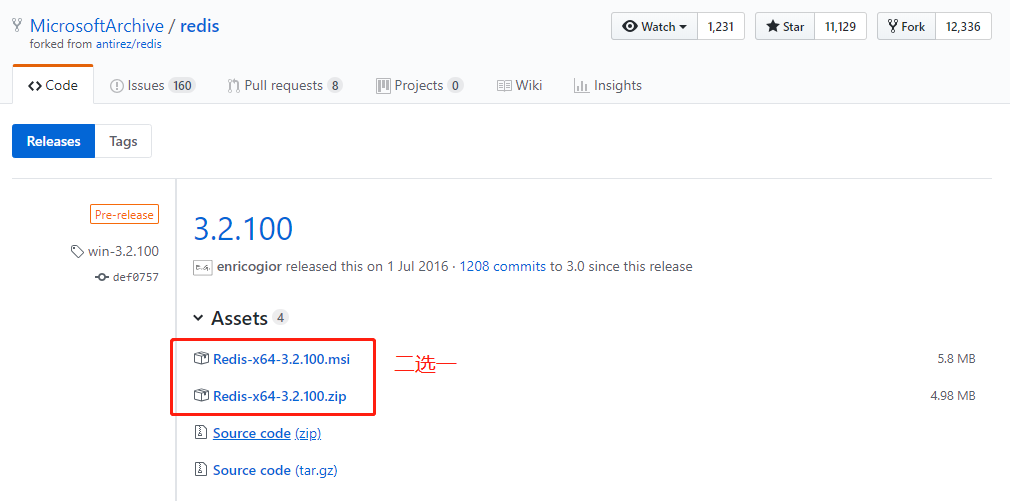The image size is (1010, 501).
Task: Click the 12,336 forks count
Action: coord(963,26)
